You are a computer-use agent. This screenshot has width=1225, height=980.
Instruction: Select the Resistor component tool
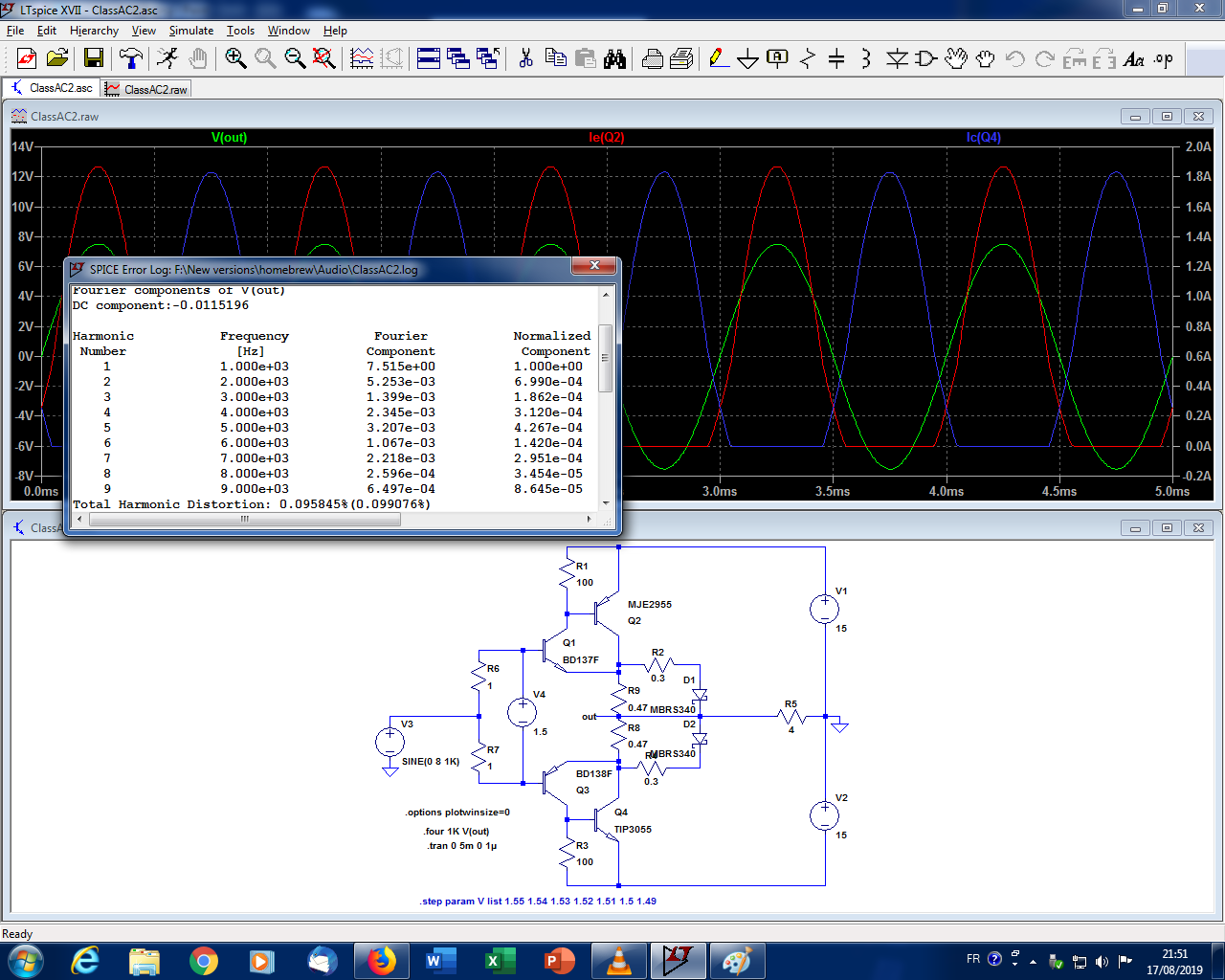tap(808, 59)
